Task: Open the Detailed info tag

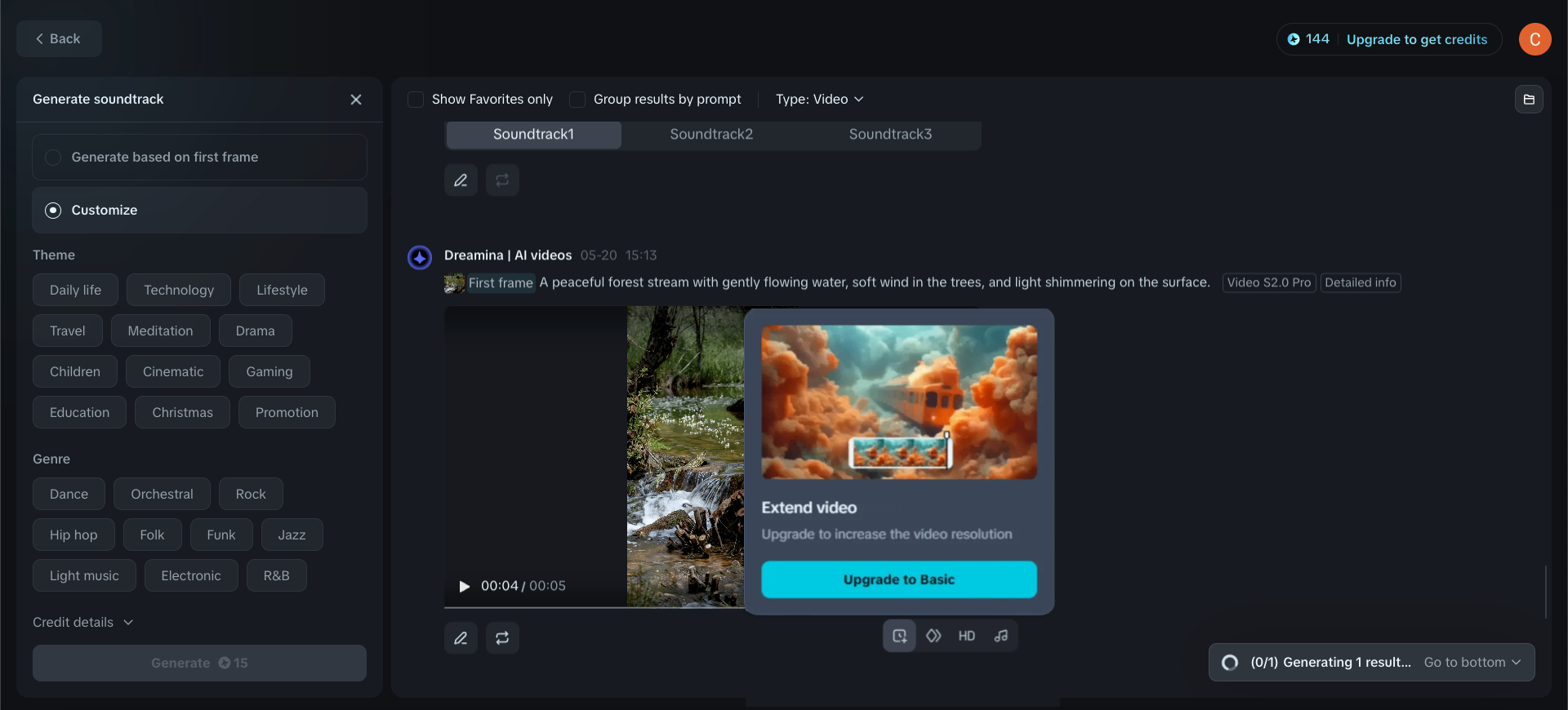Action: pyautogui.click(x=1361, y=283)
